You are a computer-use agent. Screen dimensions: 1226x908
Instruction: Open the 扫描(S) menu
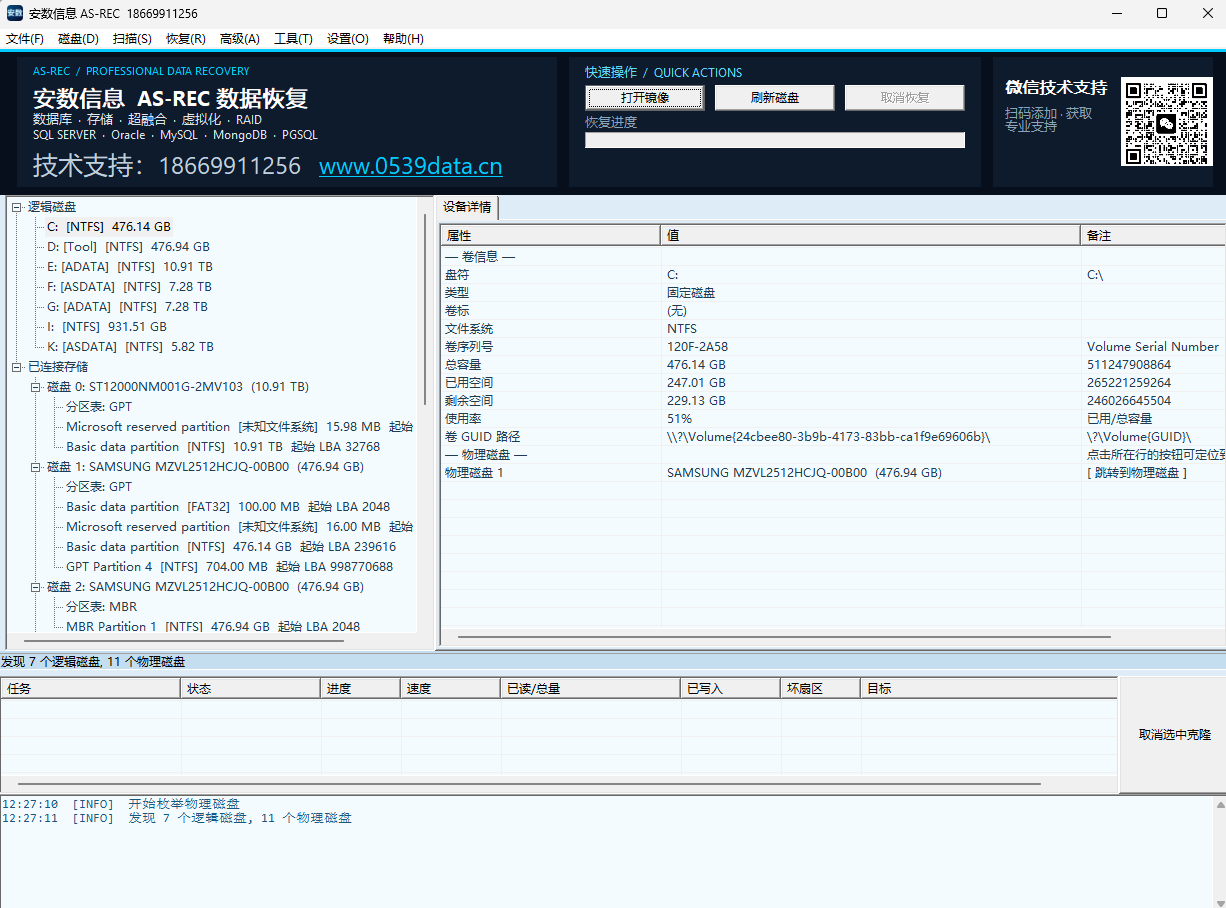pyautogui.click(x=133, y=39)
